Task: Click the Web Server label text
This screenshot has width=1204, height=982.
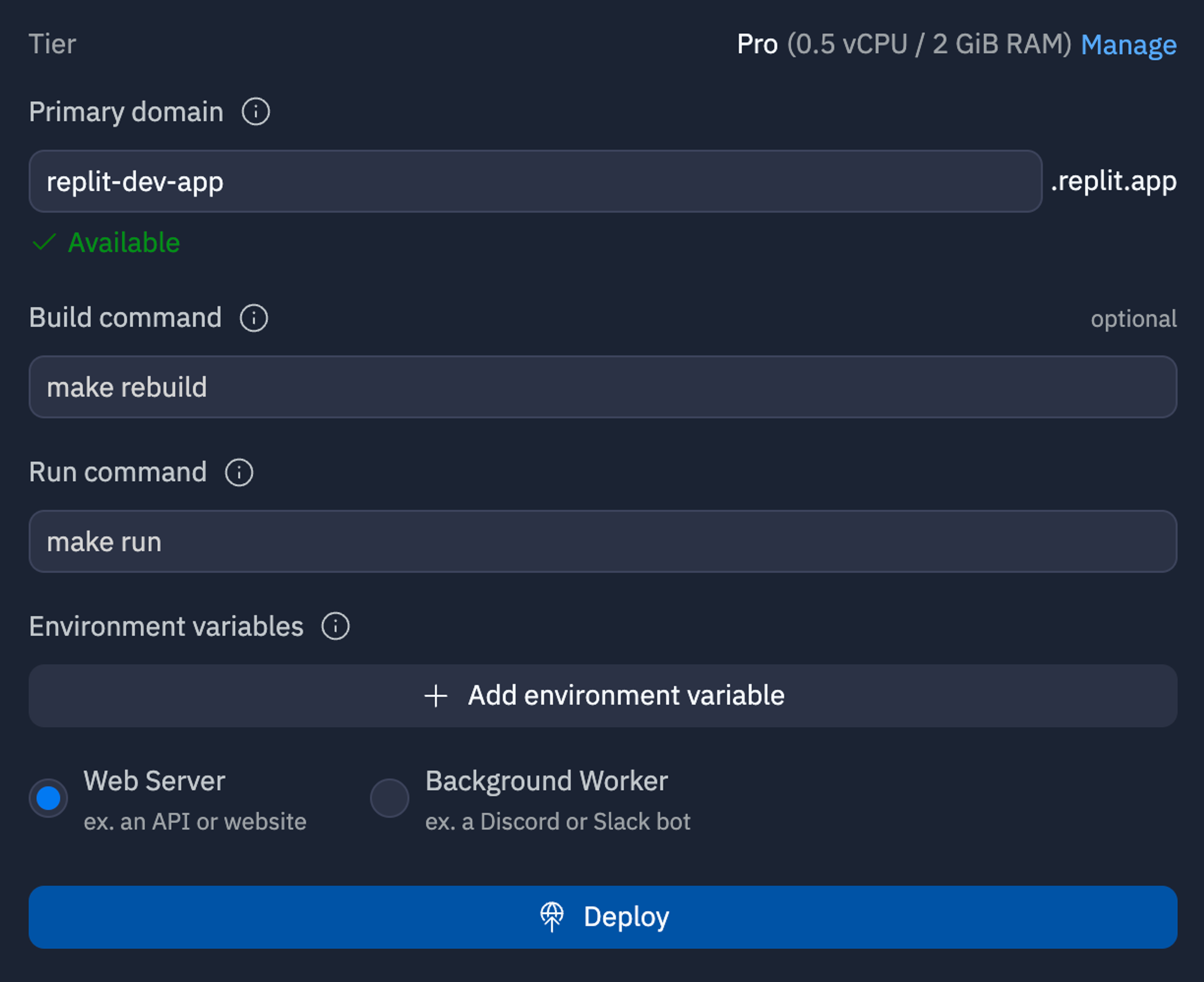Action: coord(154,781)
